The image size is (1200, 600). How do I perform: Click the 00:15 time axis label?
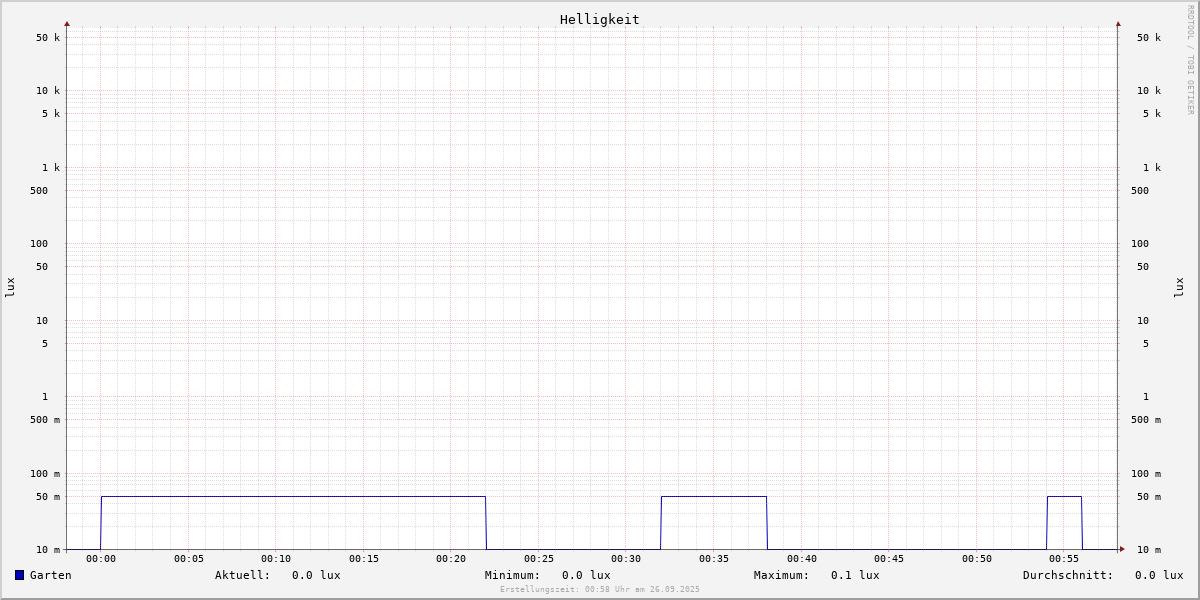click(x=364, y=559)
